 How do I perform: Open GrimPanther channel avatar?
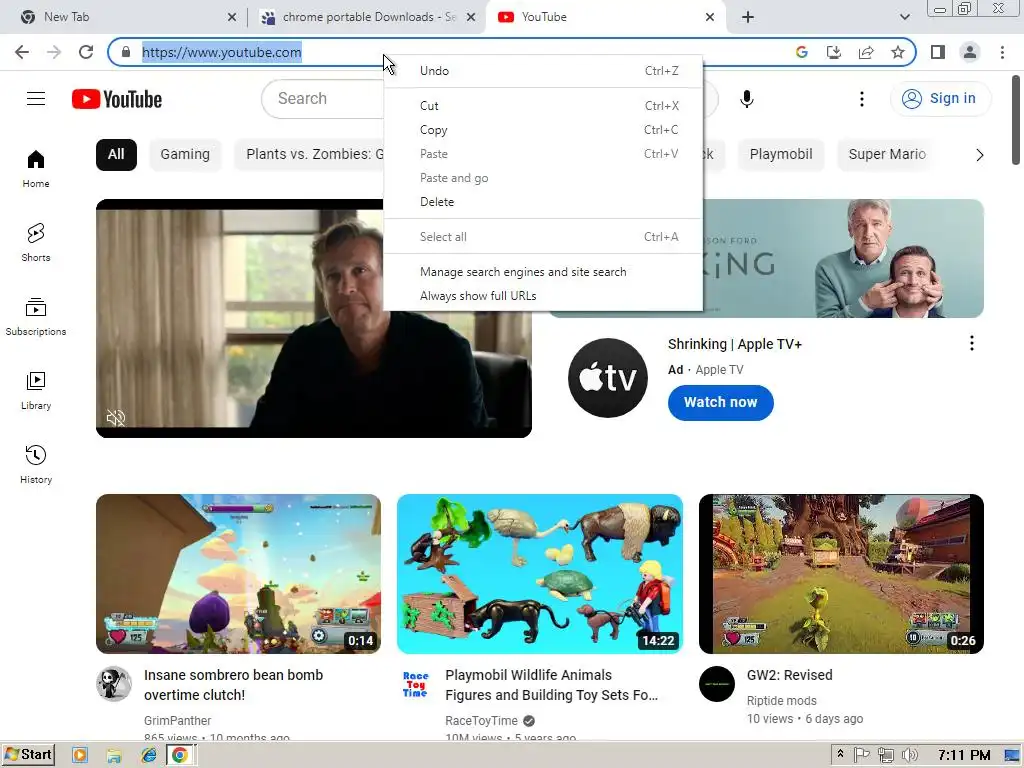click(114, 684)
